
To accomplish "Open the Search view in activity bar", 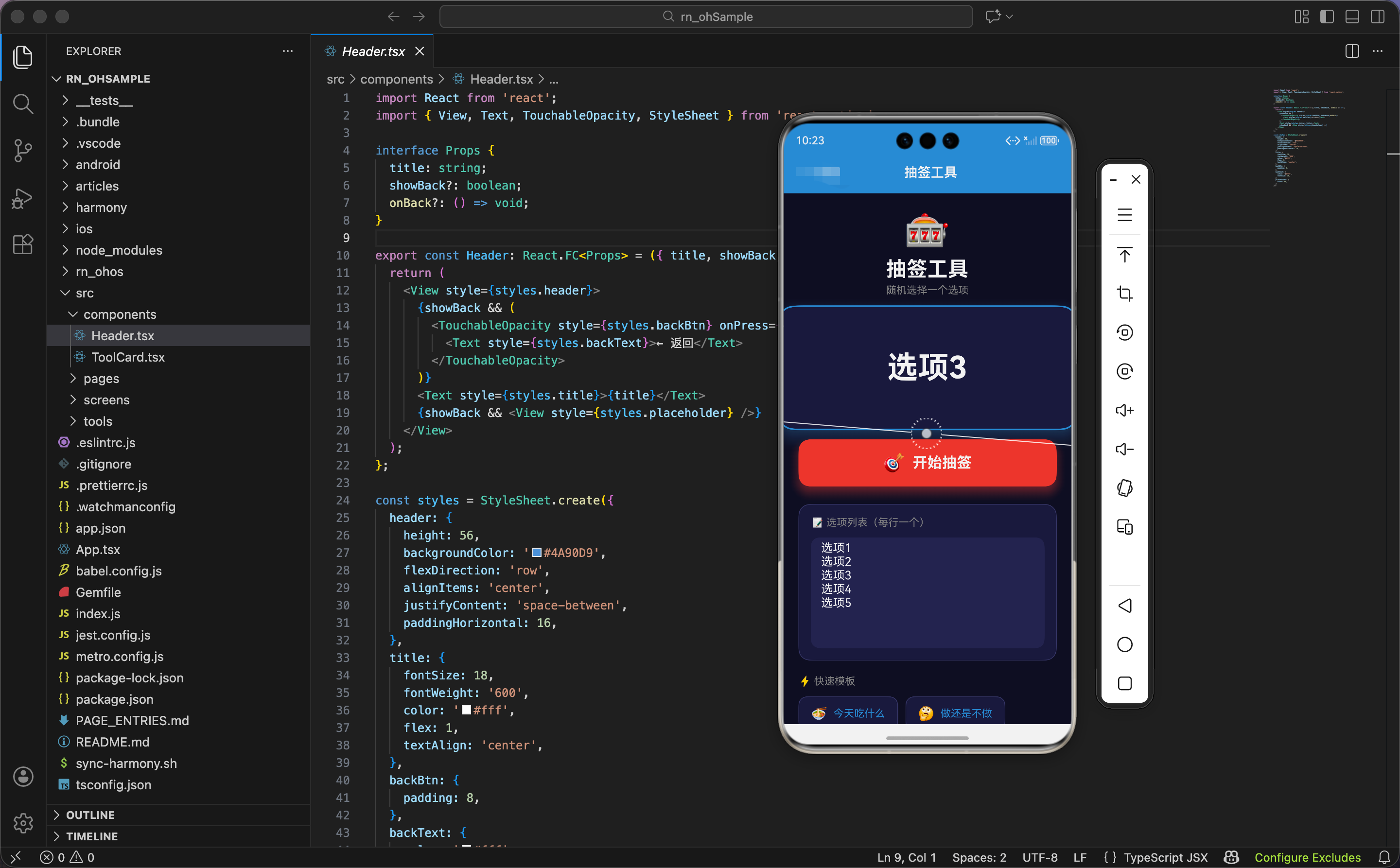I will (x=23, y=104).
